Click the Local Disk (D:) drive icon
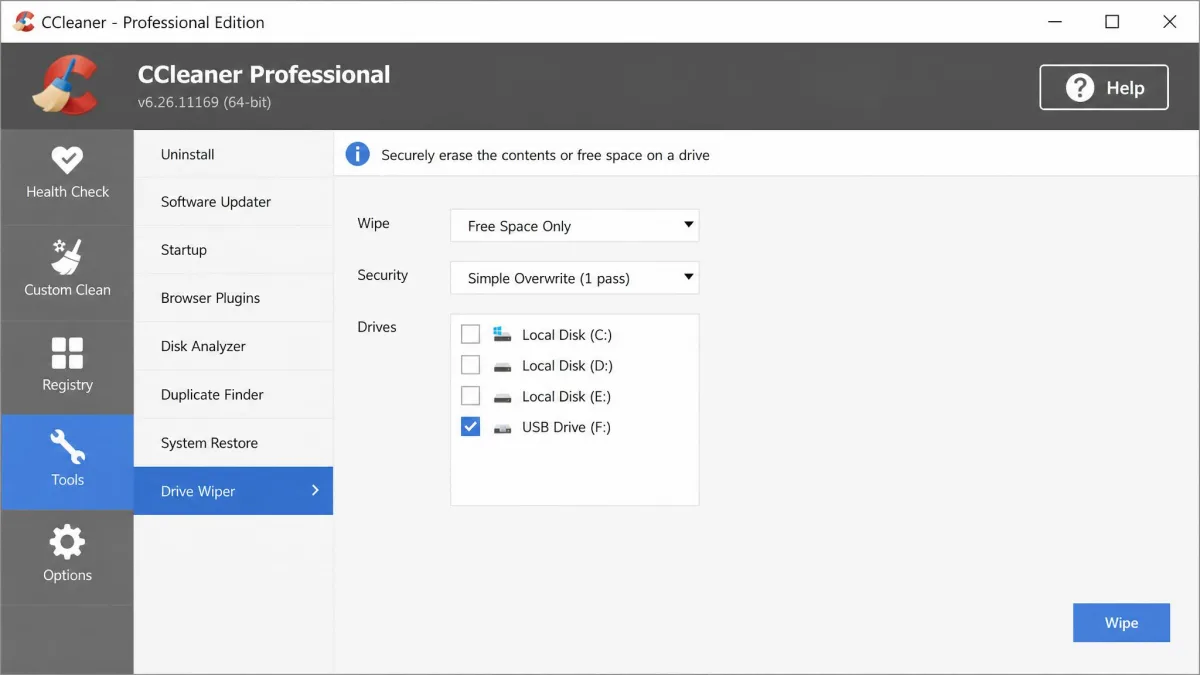This screenshot has height=675, width=1200. (x=502, y=366)
